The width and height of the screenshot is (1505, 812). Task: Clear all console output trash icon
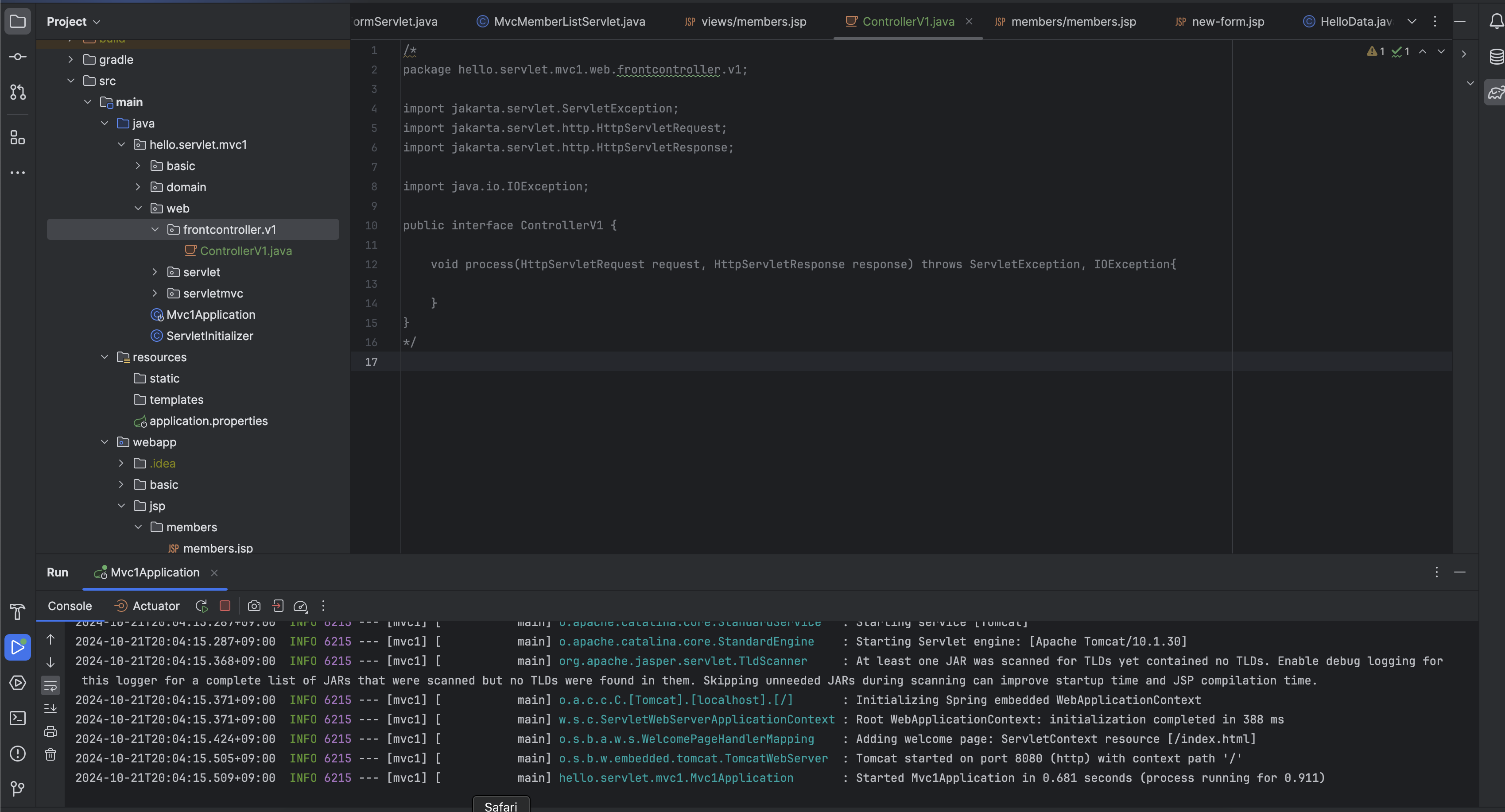coord(51,755)
